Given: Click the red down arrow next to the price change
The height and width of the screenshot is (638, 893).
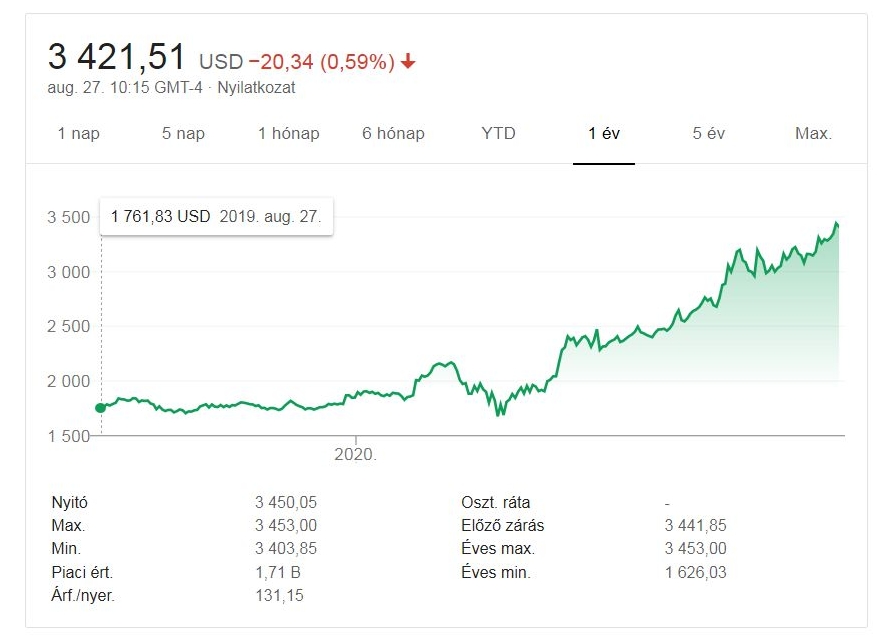Looking at the screenshot, I should click(x=408, y=62).
